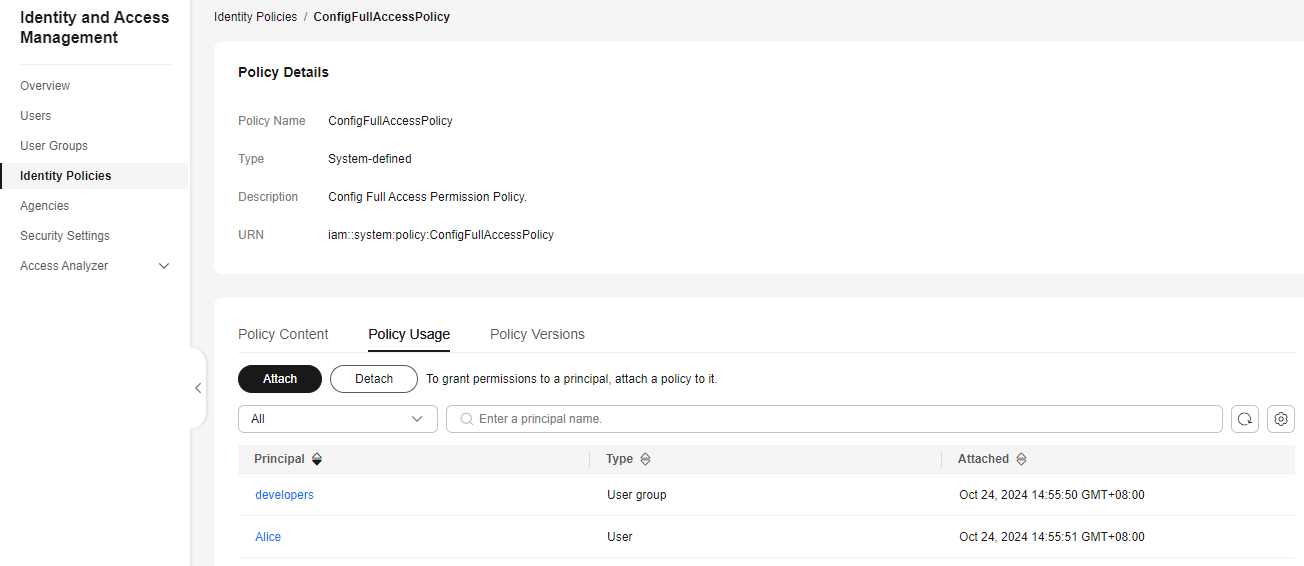Switch to the Policy Content tab
This screenshot has width=1304, height=566.
coord(283,334)
